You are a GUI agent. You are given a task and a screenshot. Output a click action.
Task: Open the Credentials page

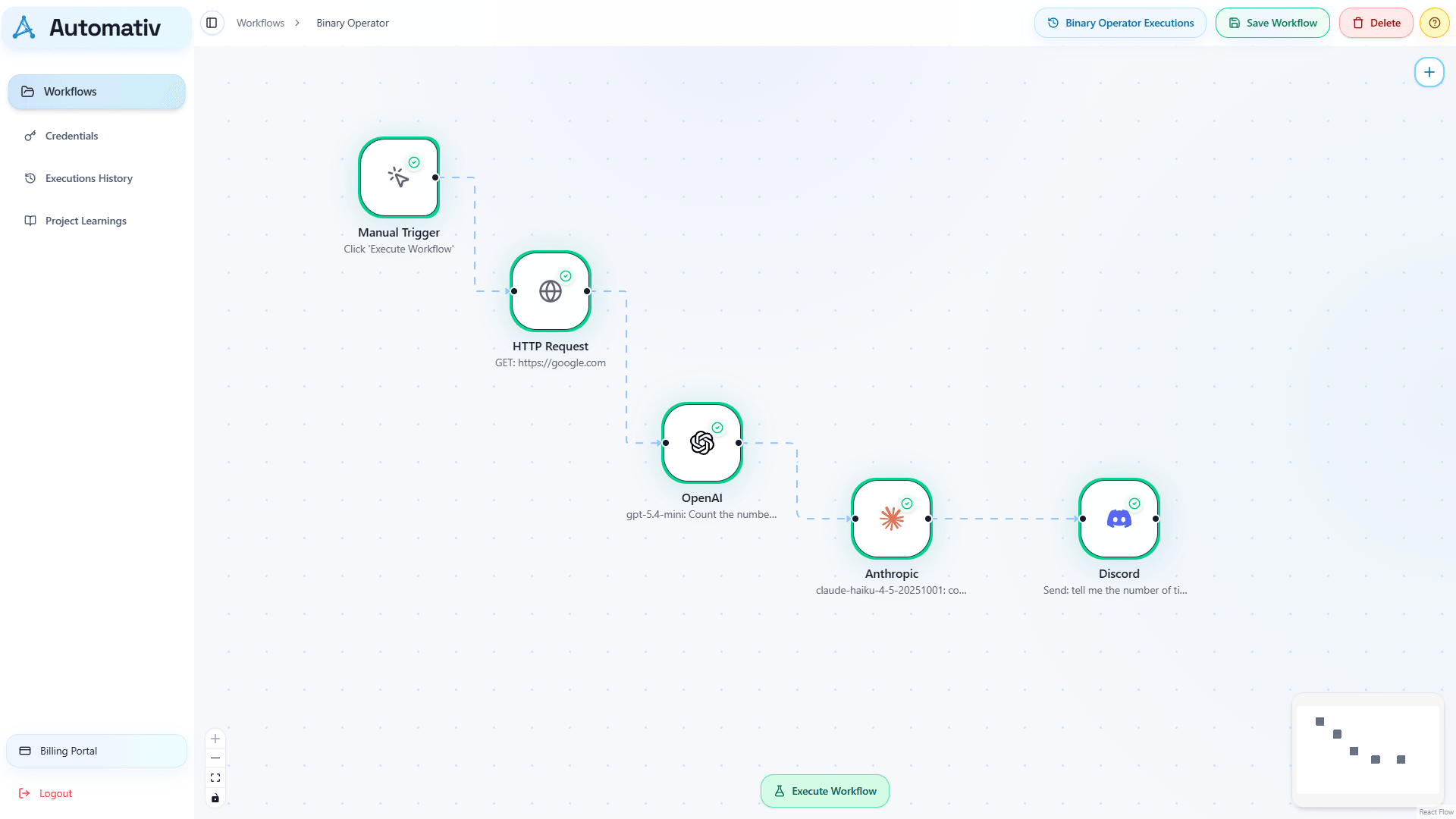click(x=71, y=136)
